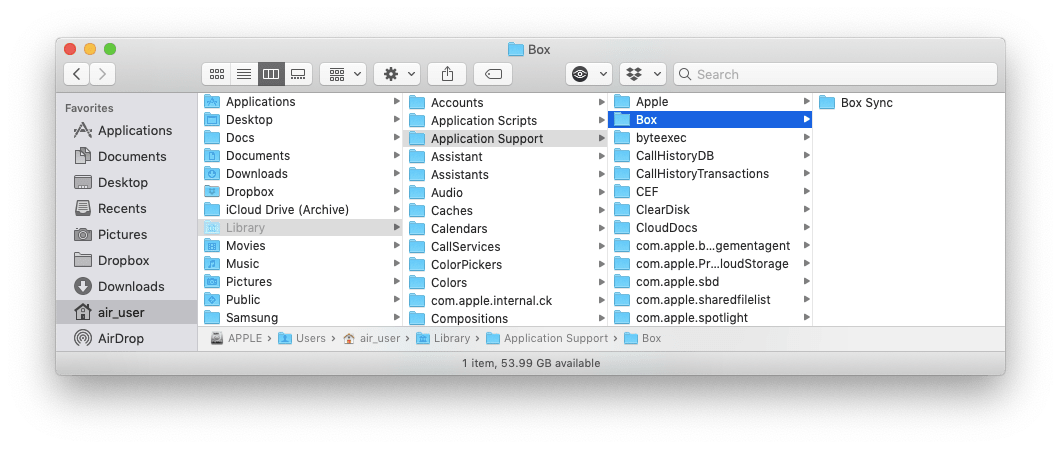Open the gear action menu
Screen dimensions: 1061x449
click(x=397, y=74)
